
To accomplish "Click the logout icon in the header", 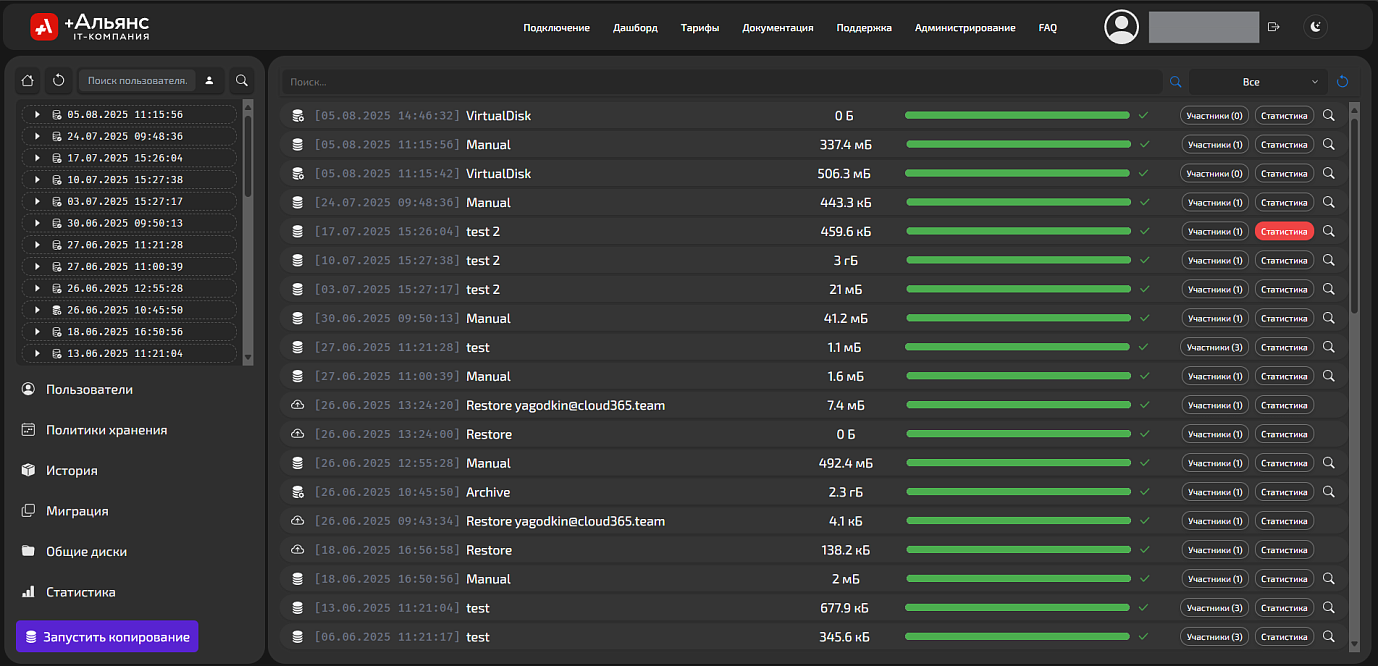I will pos(1273,27).
